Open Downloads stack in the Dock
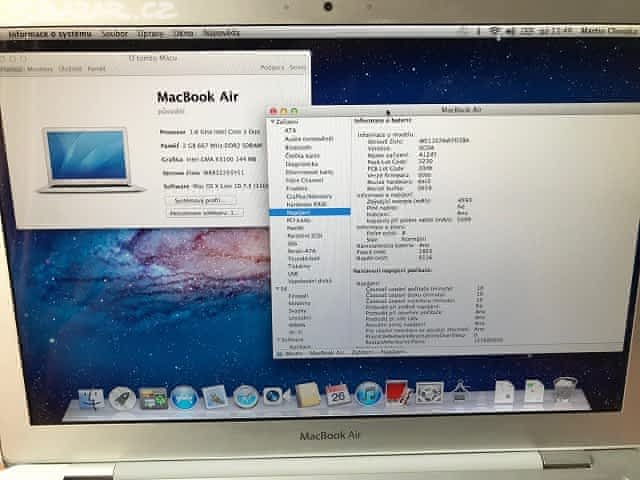640x480 pixels. click(x=534, y=391)
